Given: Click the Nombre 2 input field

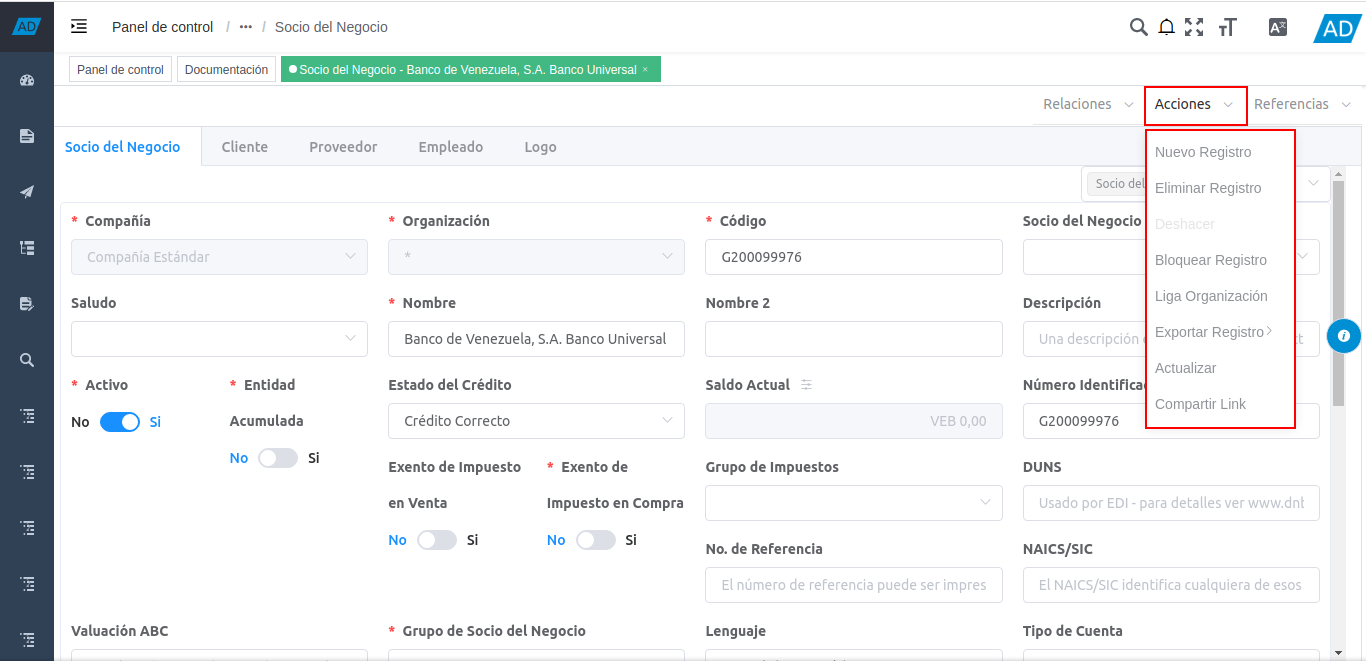Looking at the screenshot, I should coord(853,339).
